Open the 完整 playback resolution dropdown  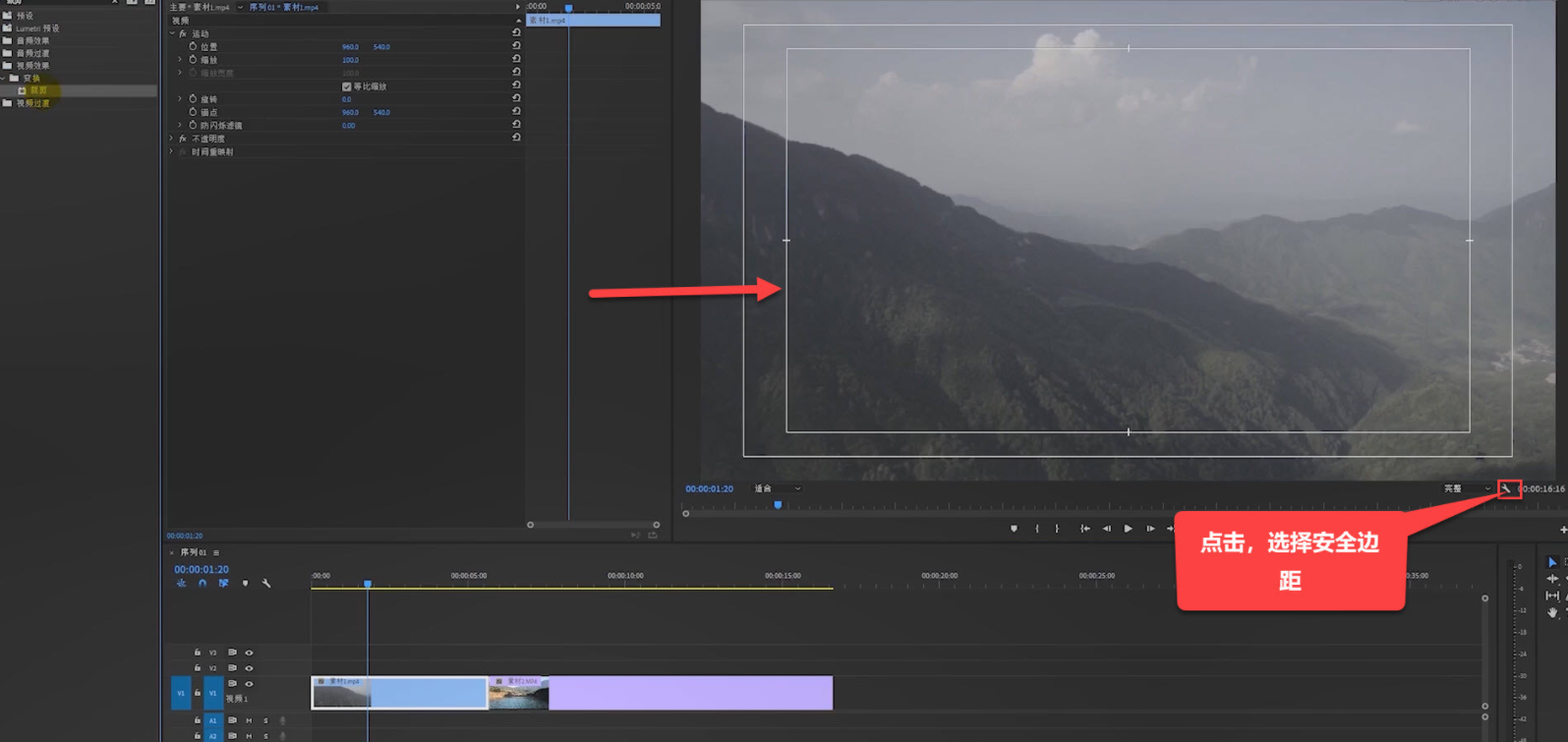pyautogui.click(x=1467, y=488)
